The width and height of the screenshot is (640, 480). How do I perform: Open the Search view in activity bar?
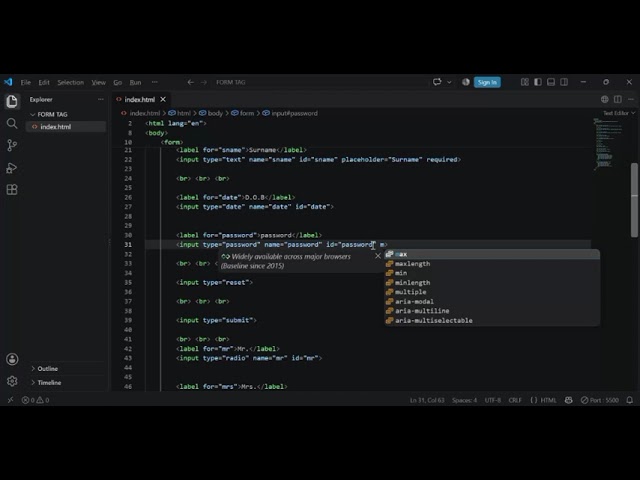12,123
